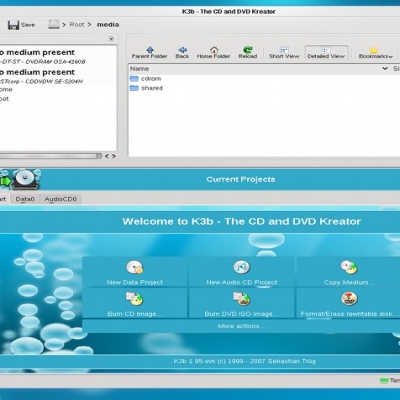Click the home entry in the device tree

click(6, 89)
